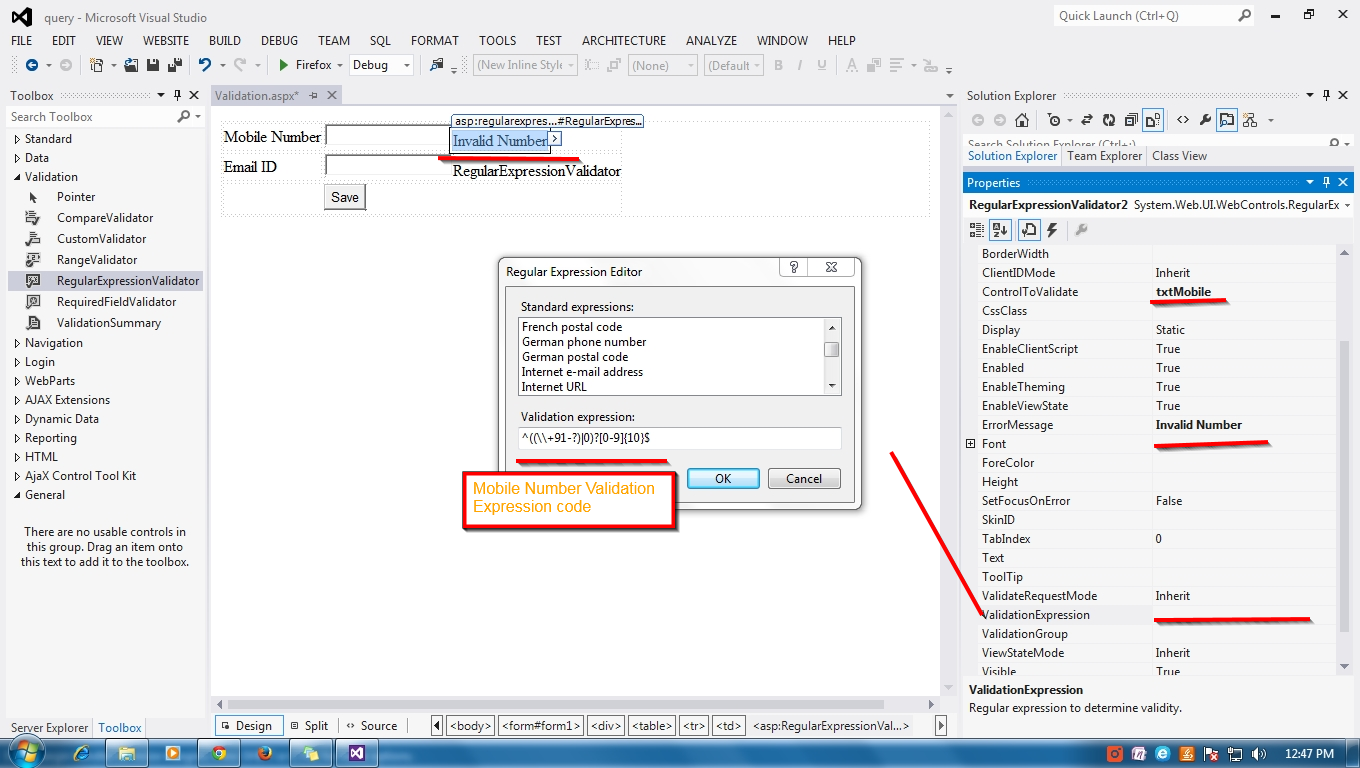Toggle Preview Selected Items in Solution Explorer
1360x768 pixels.
[x=1227, y=120]
